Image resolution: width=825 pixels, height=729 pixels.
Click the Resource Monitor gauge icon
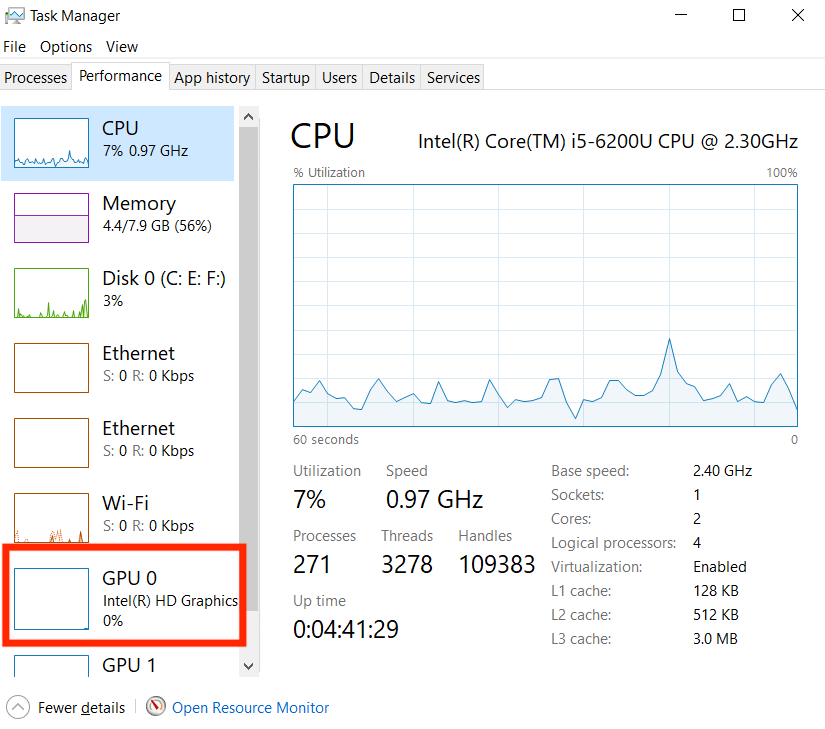(x=156, y=706)
